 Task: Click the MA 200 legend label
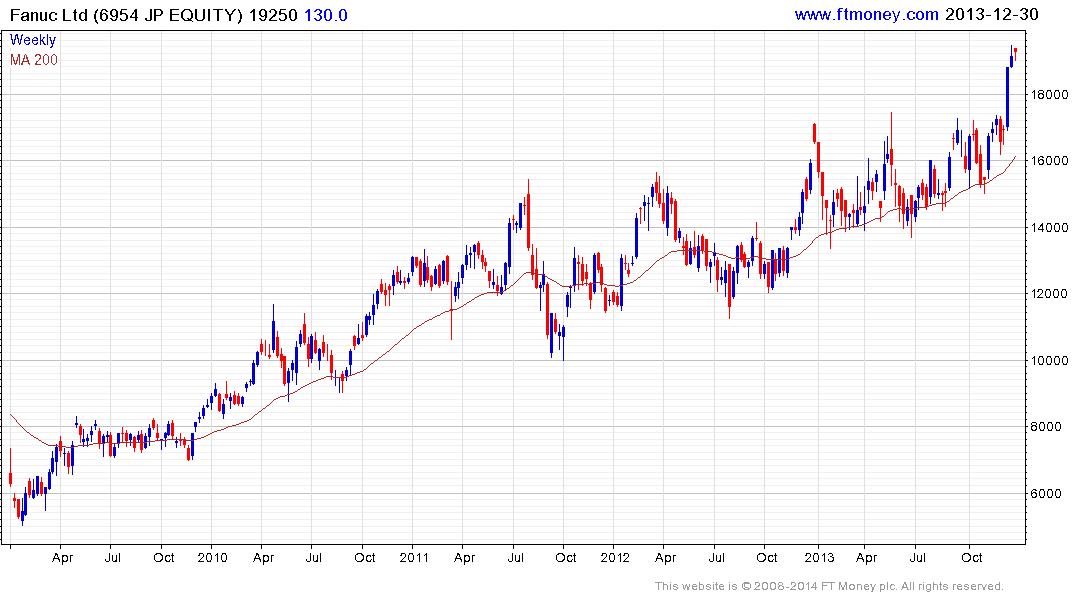tap(34, 60)
